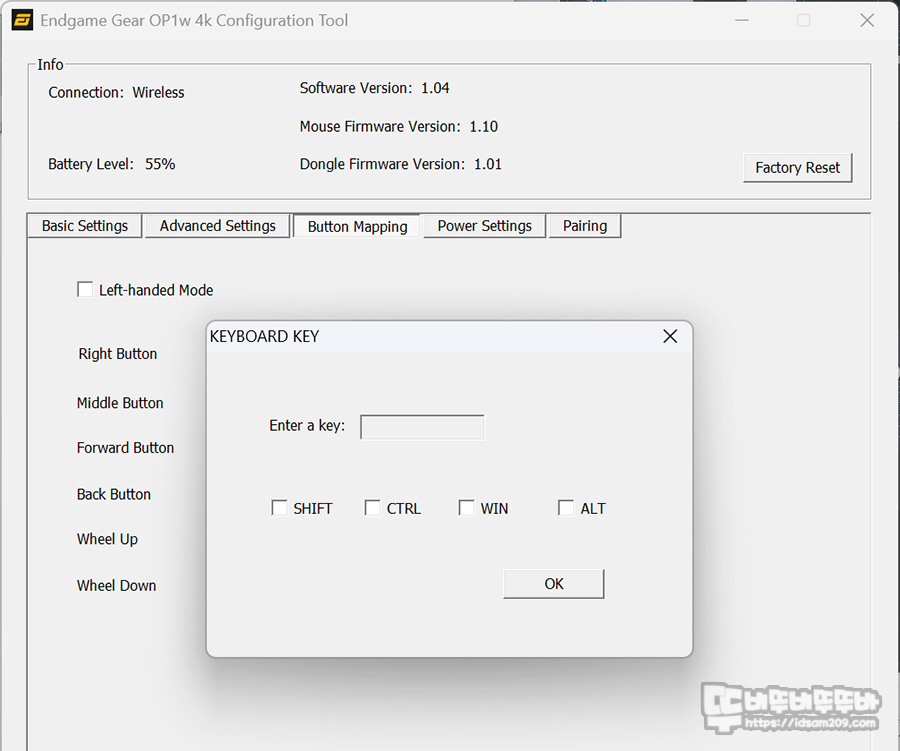Close the Configuration Tool window

[x=867, y=21]
